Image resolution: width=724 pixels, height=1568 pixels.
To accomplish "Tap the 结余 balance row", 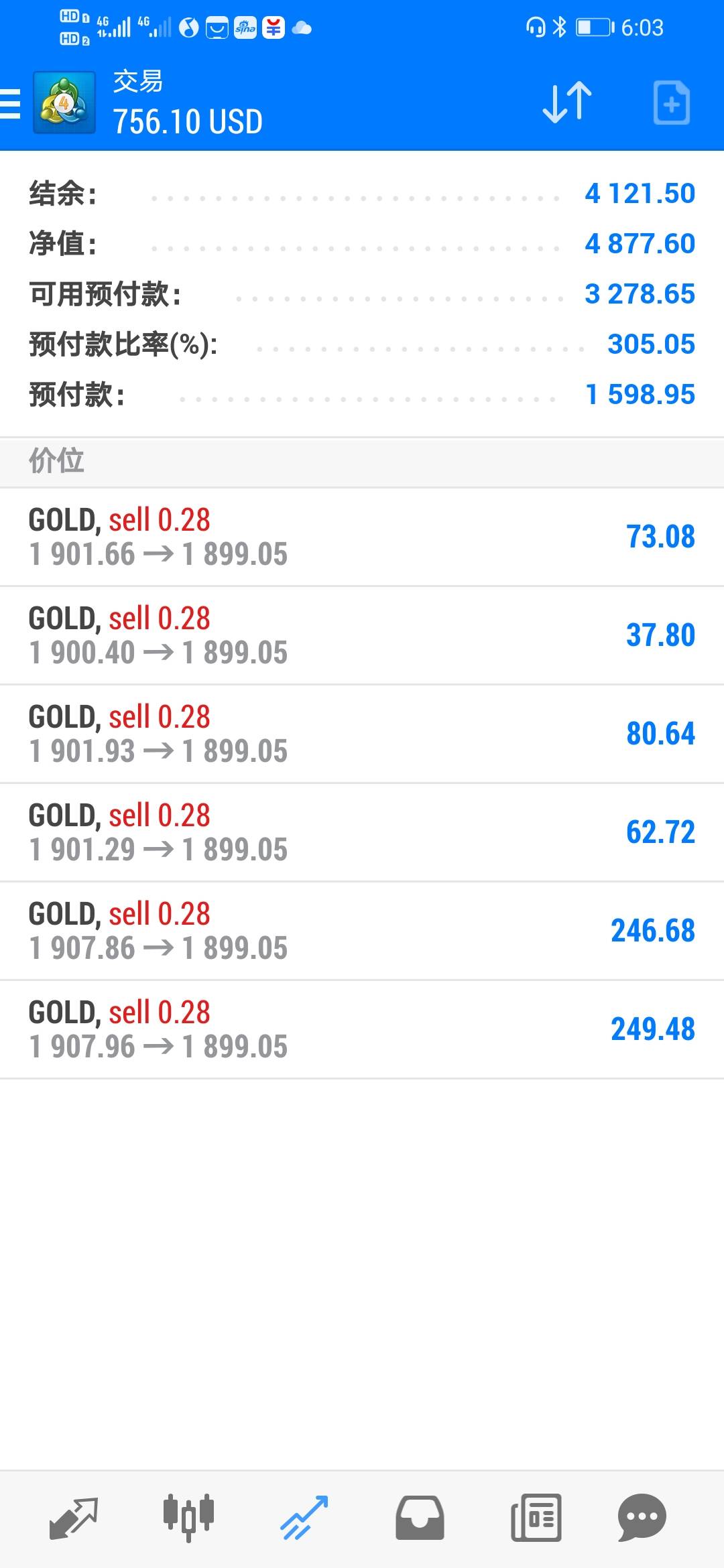I will pos(362,194).
